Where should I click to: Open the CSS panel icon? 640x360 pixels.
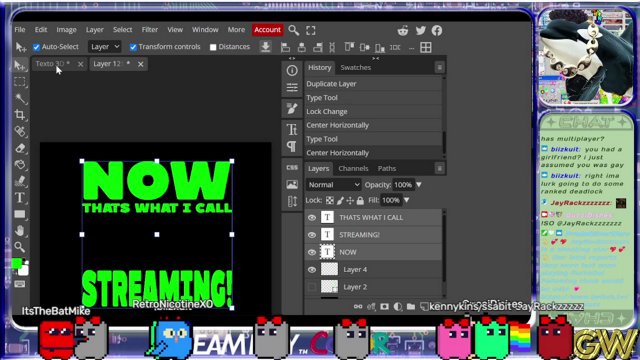(292, 167)
